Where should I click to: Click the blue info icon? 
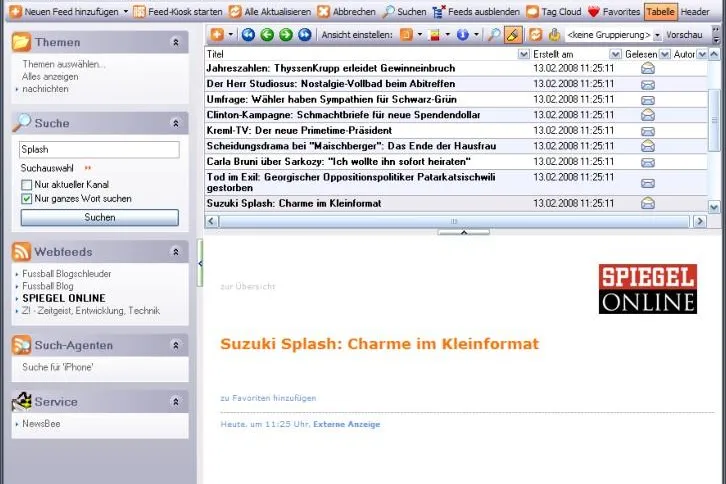tap(462, 34)
